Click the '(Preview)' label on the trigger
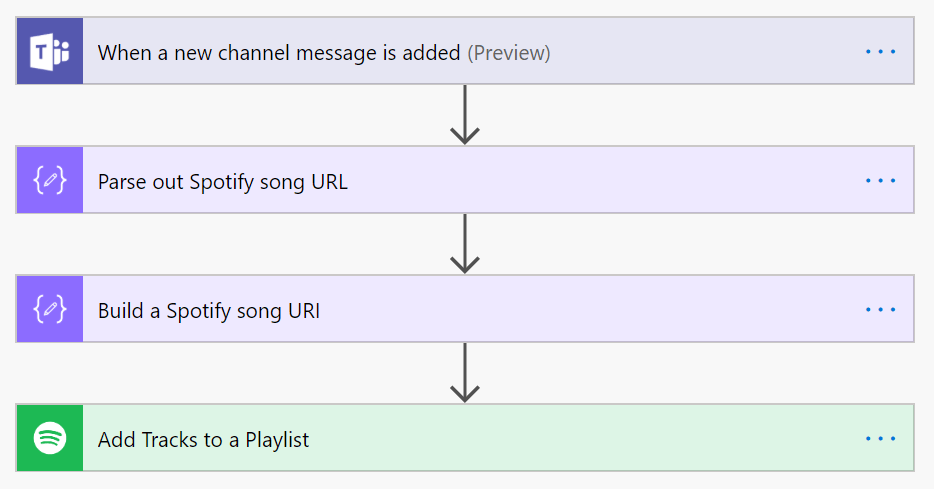 pyautogui.click(x=509, y=52)
